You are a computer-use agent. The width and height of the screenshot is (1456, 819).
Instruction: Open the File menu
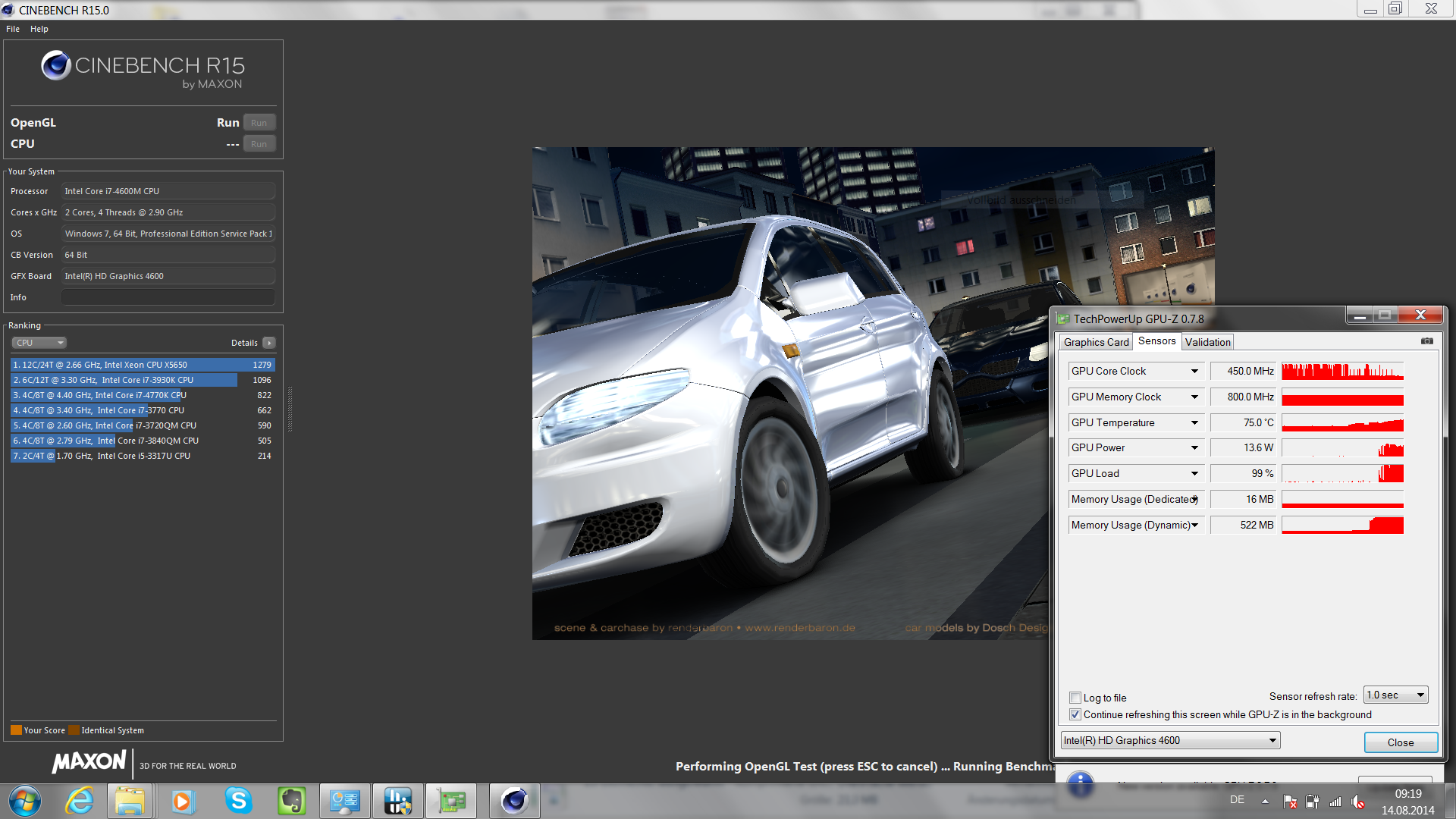tap(13, 29)
